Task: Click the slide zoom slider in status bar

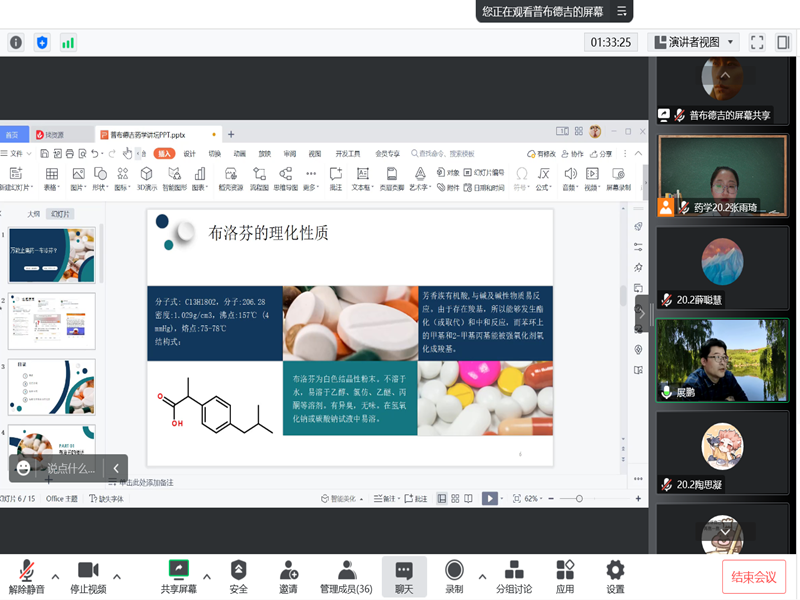Action: (578, 498)
